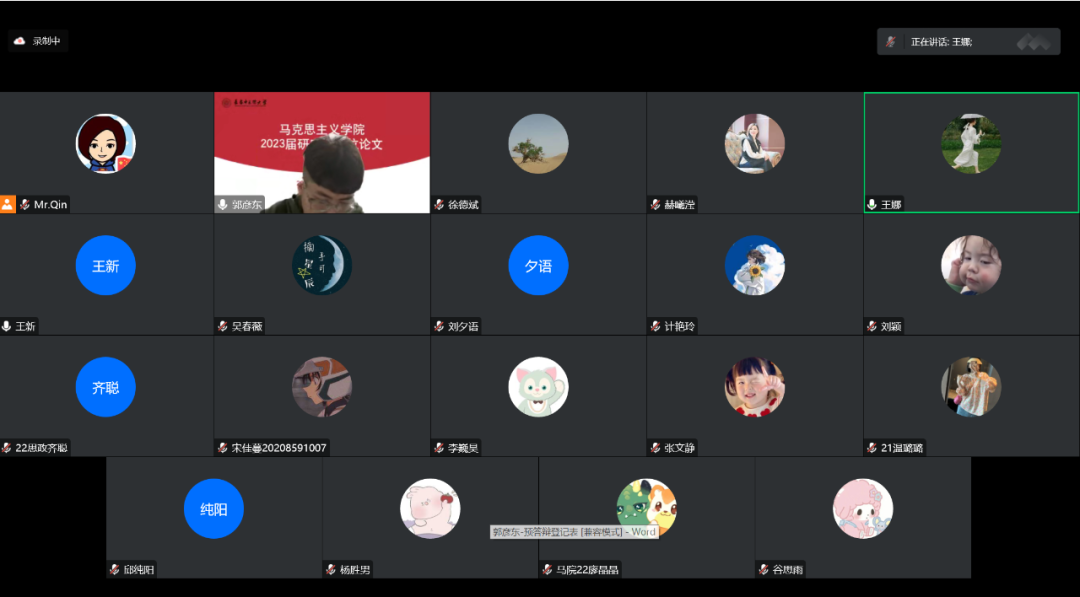Click the muted mic icon beside 宋佳蔓20208591007

[x=222, y=448]
